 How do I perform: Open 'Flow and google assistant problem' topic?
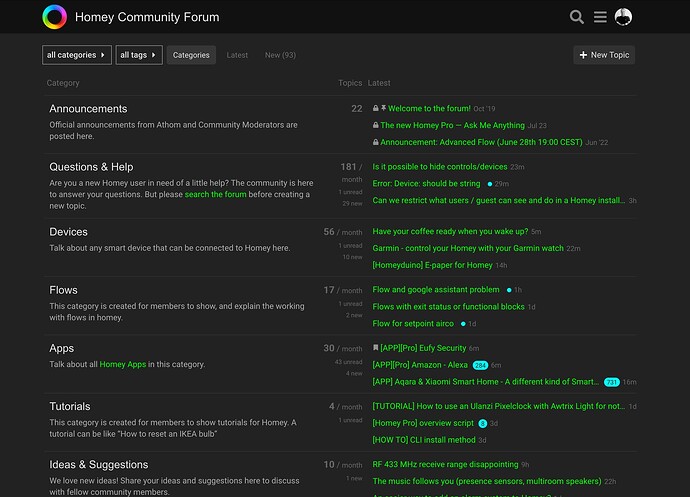pos(436,289)
